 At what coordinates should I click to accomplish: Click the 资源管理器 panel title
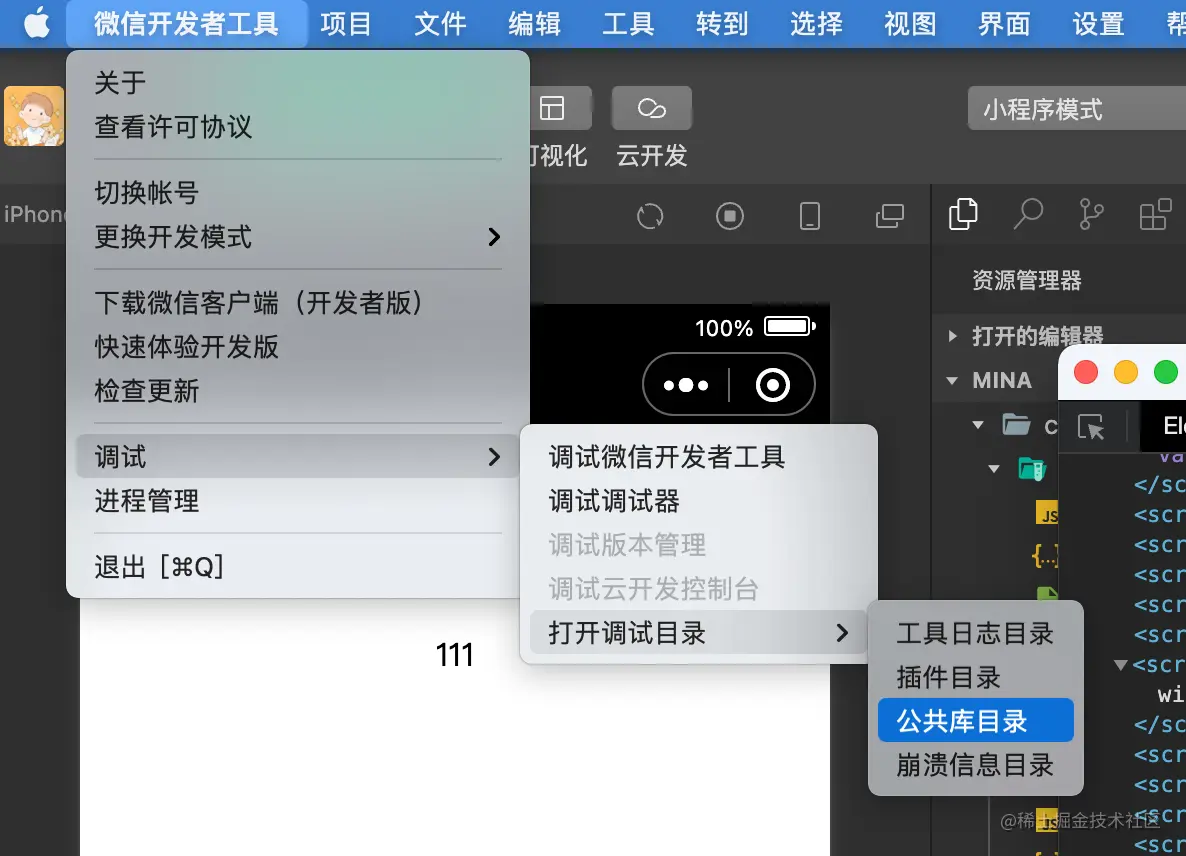coord(1026,281)
